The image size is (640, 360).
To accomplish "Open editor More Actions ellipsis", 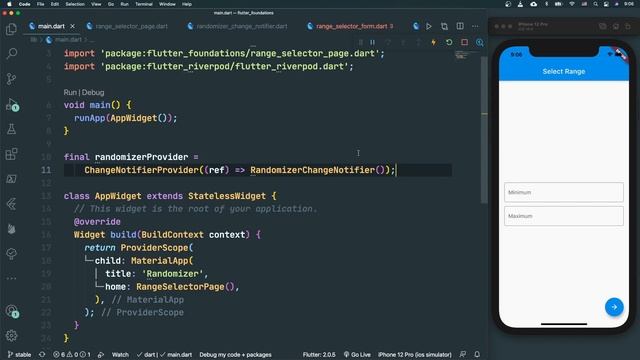I will coord(475,26).
